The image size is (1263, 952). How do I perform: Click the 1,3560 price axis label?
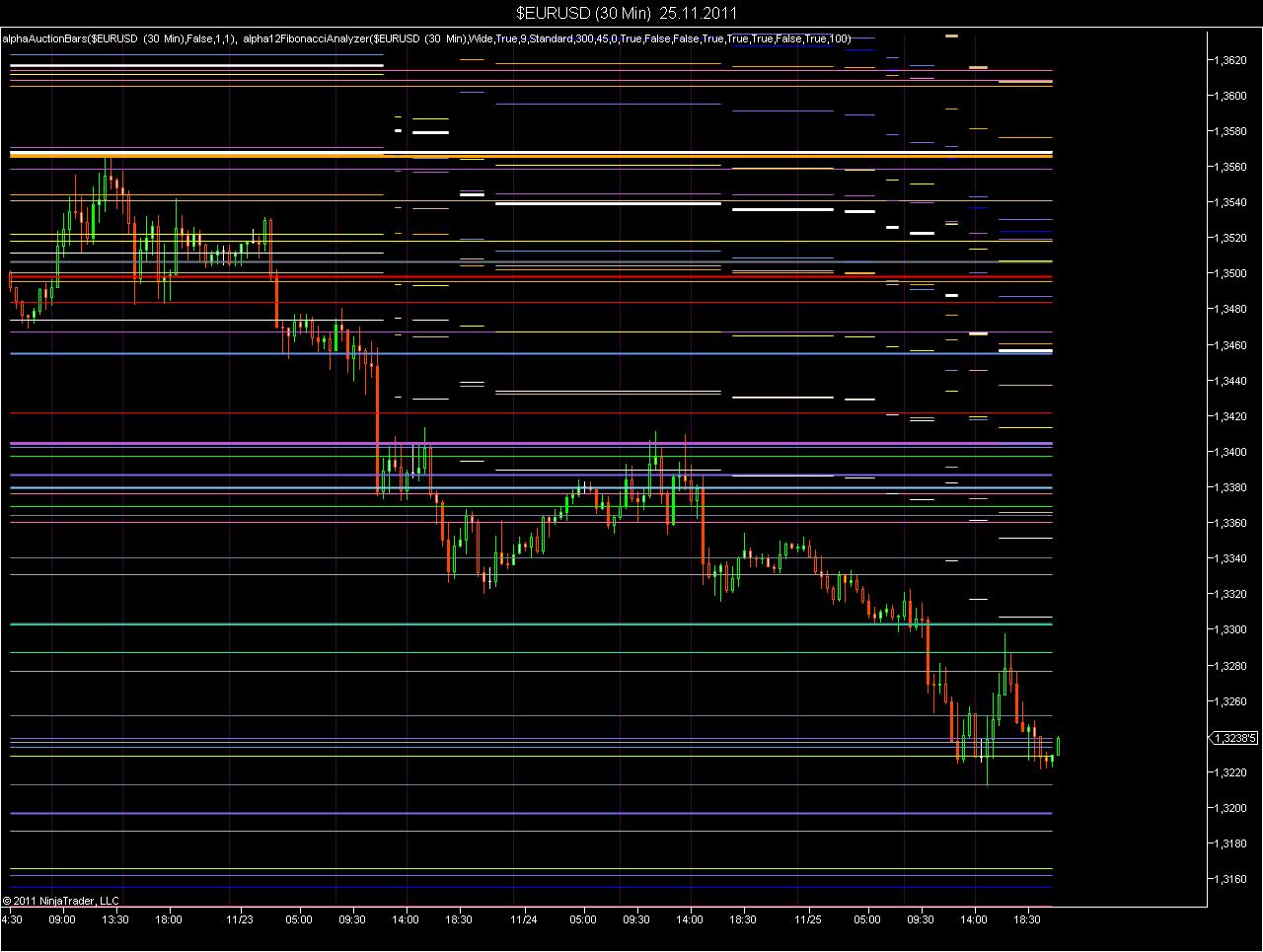(x=1230, y=167)
